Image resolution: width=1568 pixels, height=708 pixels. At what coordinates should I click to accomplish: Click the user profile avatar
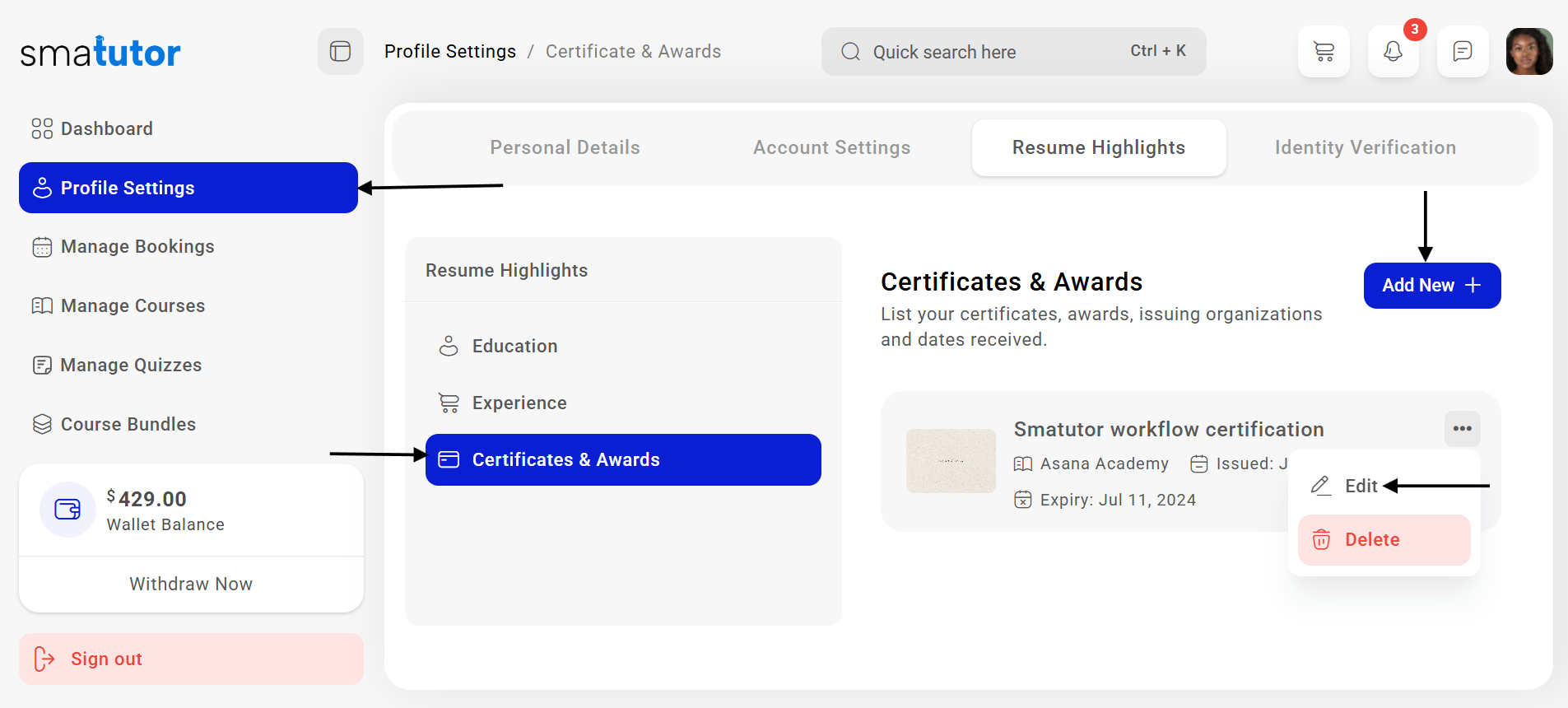click(x=1528, y=52)
